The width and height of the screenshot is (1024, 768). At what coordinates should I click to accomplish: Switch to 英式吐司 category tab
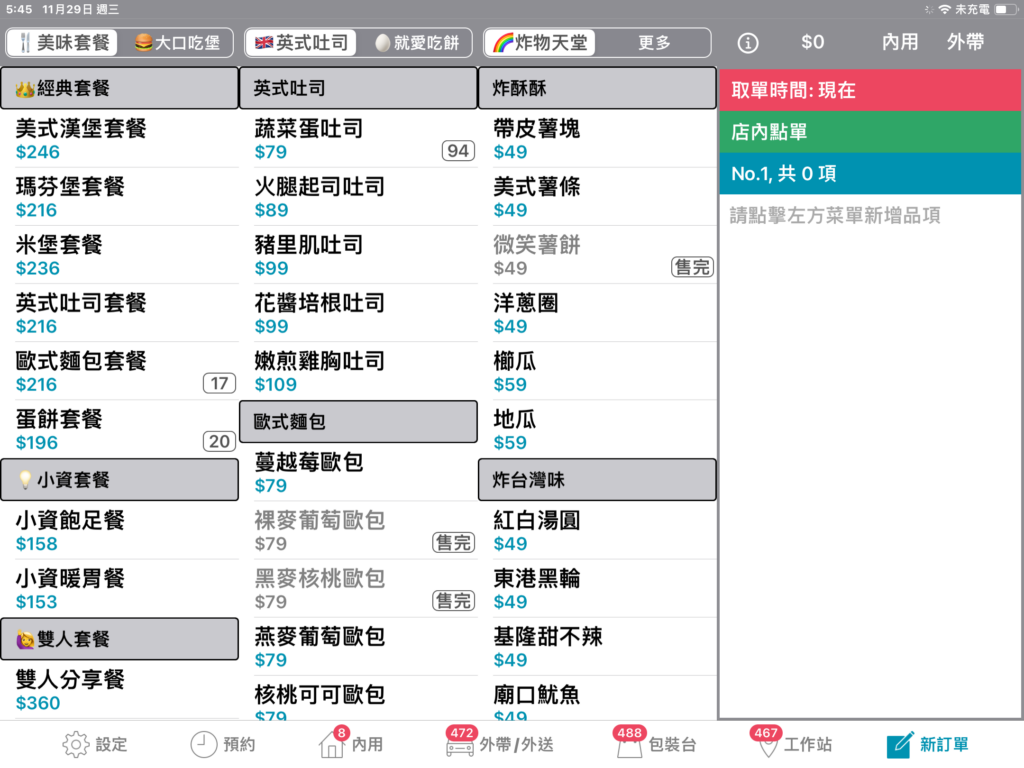click(302, 43)
